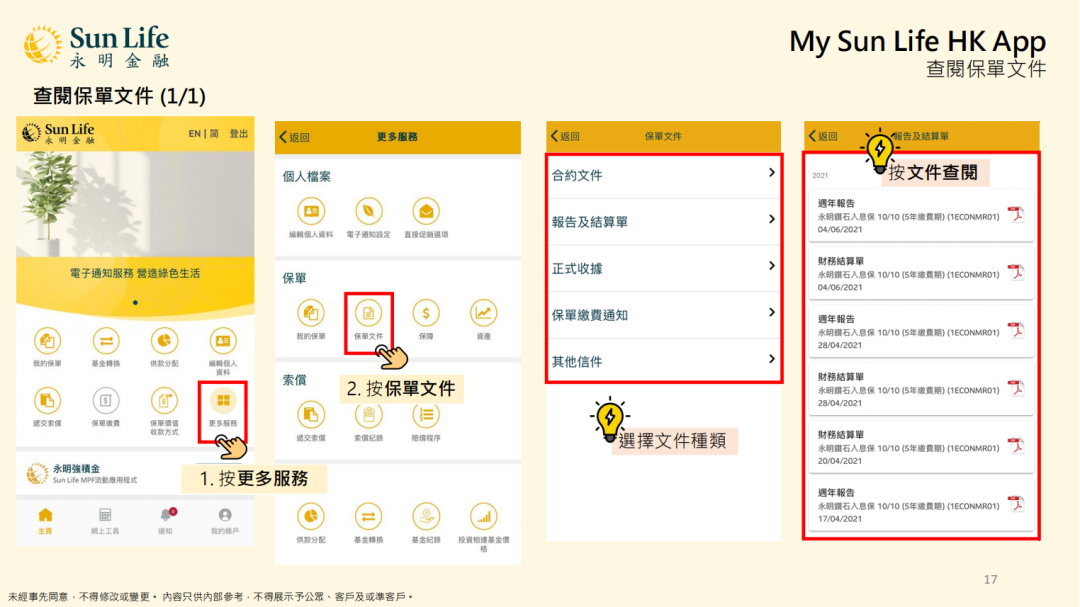Open PDF of 財務結算單 dated 28/04/2021
1080x607 pixels.
coord(1016,389)
